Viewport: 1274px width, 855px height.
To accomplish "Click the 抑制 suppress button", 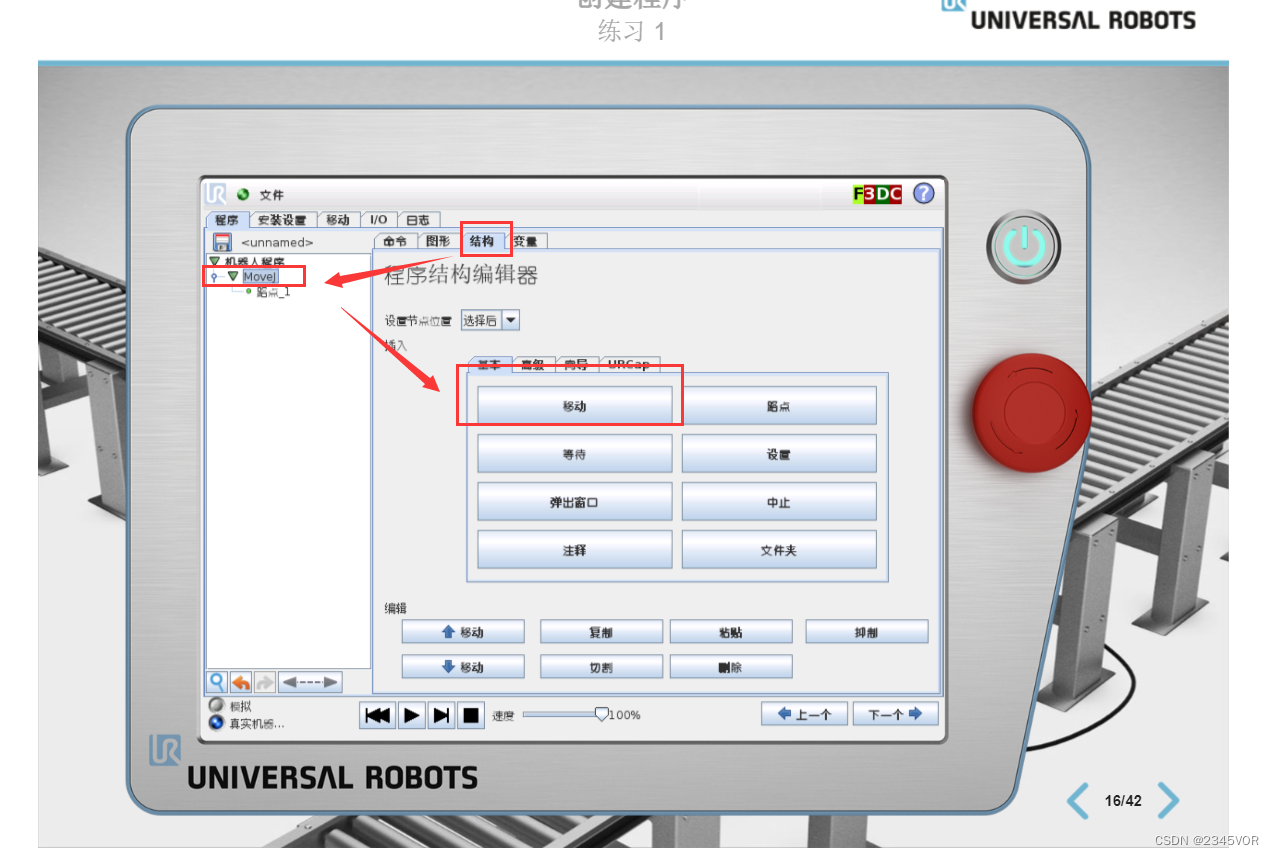I will (x=867, y=632).
